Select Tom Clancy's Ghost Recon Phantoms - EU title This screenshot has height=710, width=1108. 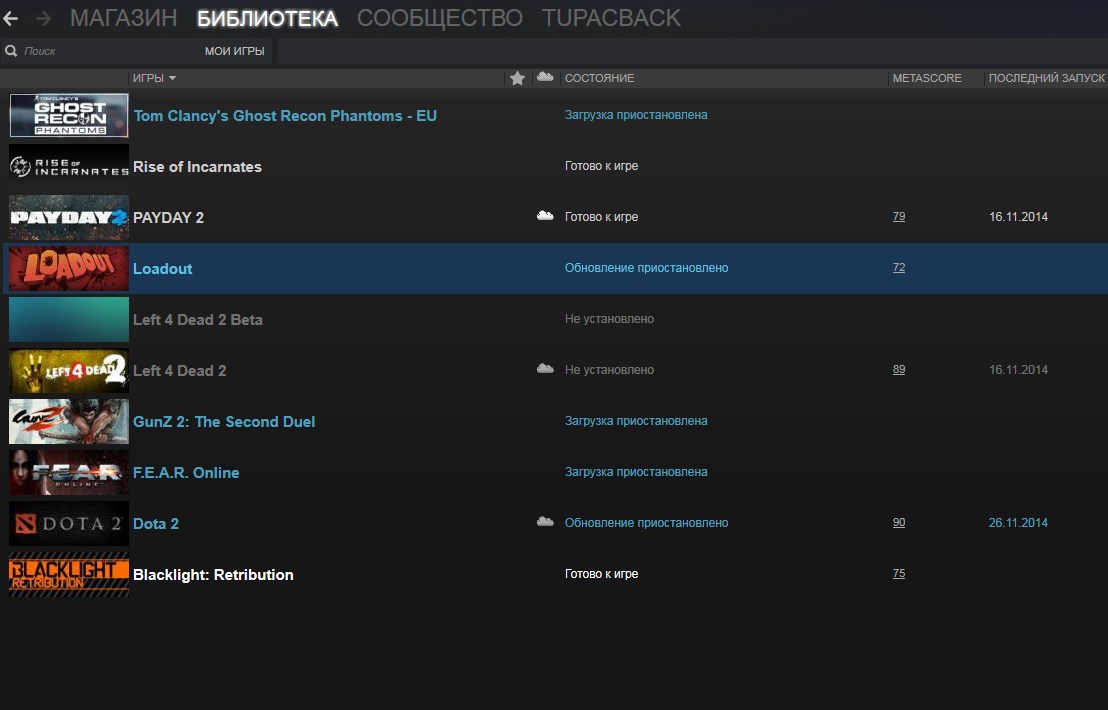[x=285, y=116]
